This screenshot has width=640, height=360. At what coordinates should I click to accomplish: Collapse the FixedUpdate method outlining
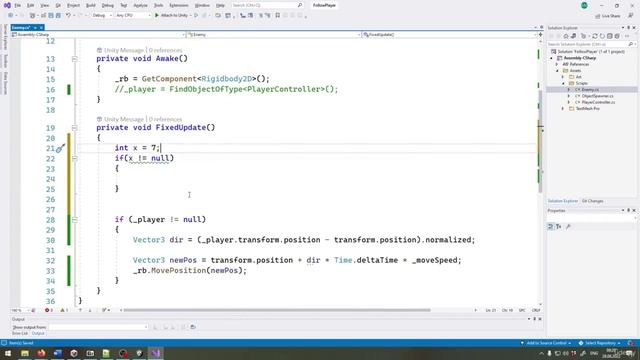tap(74, 128)
